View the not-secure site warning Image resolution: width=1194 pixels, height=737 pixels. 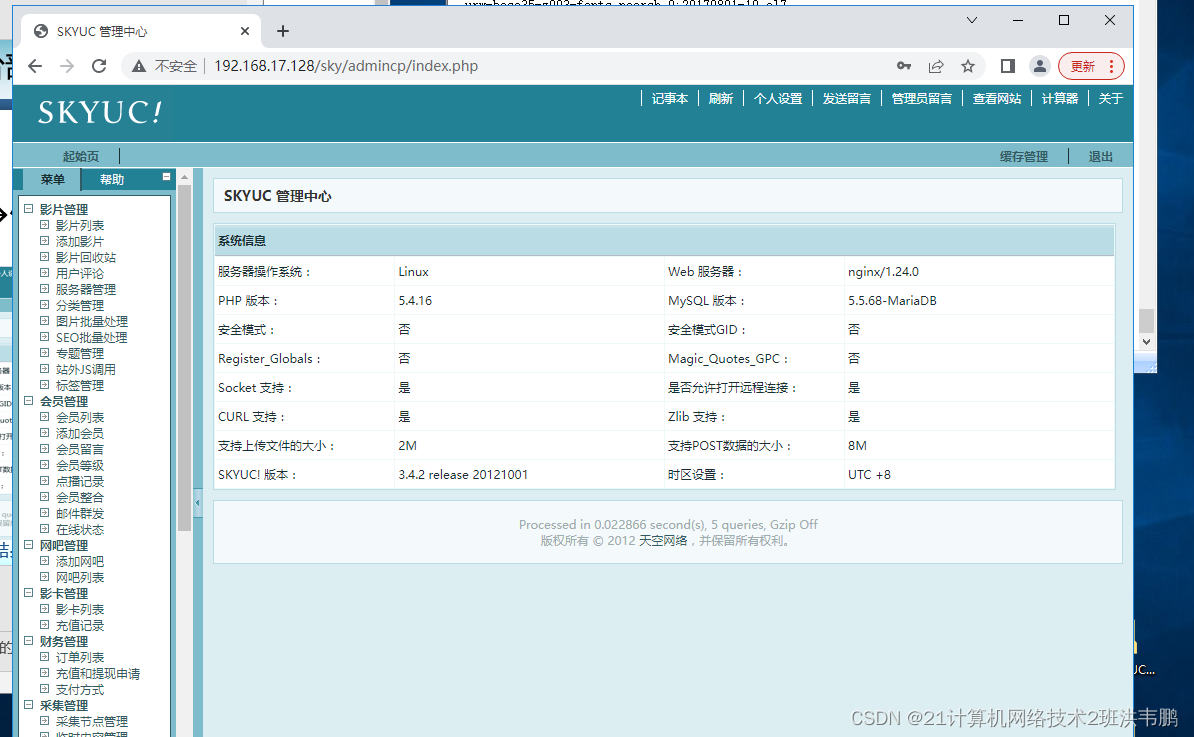coord(164,66)
